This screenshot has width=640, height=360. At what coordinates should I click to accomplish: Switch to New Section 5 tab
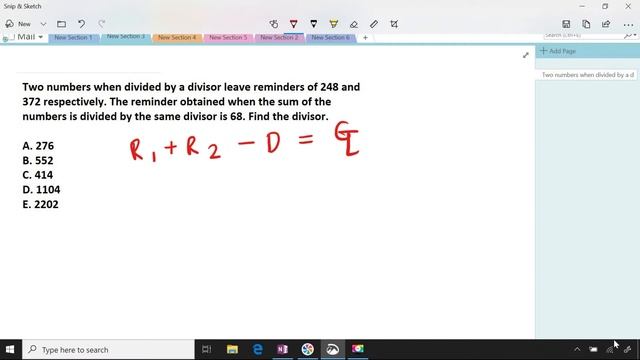click(228, 38)
